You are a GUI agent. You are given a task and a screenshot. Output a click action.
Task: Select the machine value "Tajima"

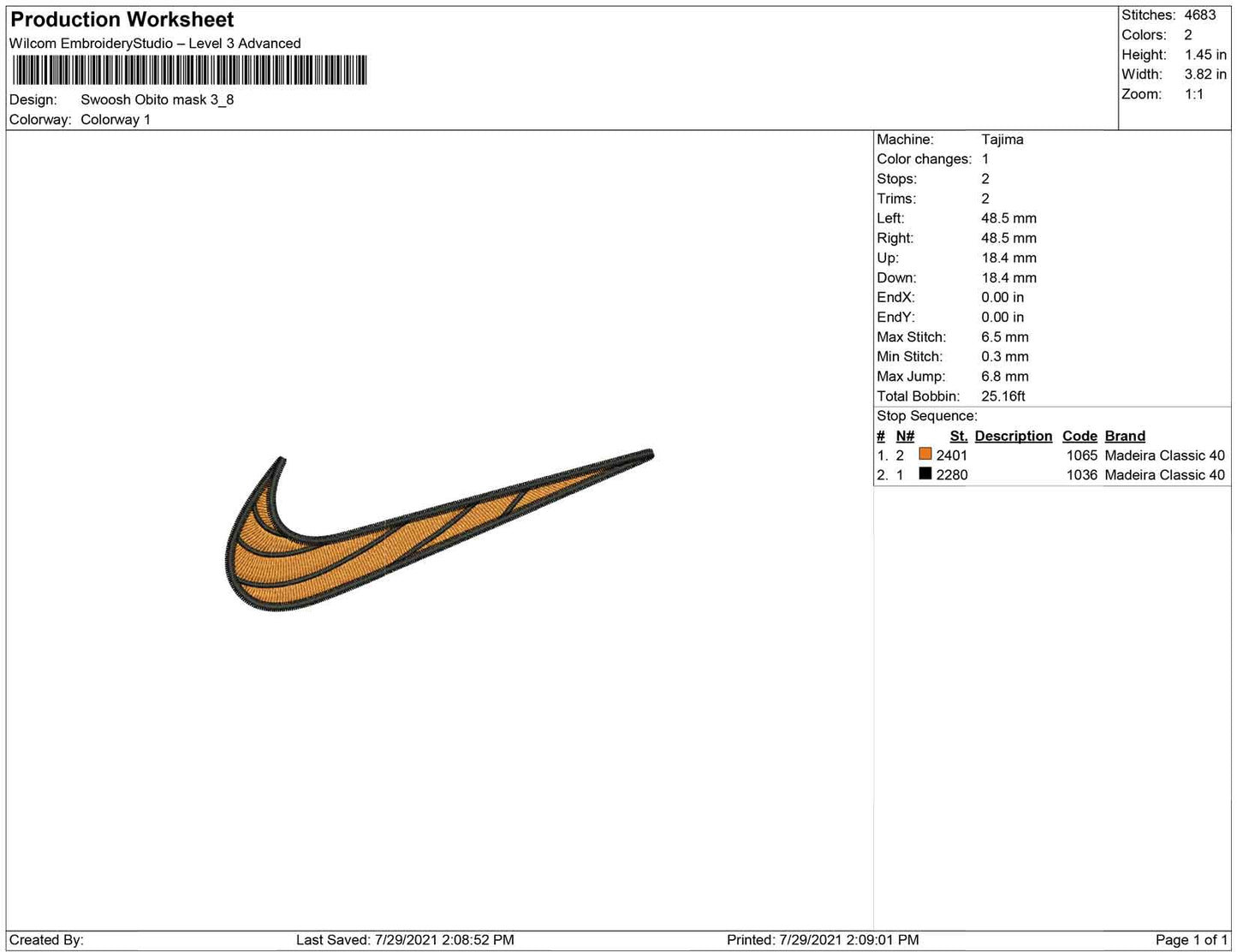1002,140
